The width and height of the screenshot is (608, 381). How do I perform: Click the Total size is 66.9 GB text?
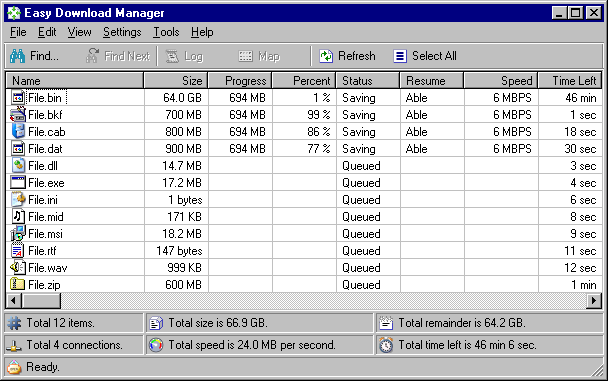tap(218, 323)
